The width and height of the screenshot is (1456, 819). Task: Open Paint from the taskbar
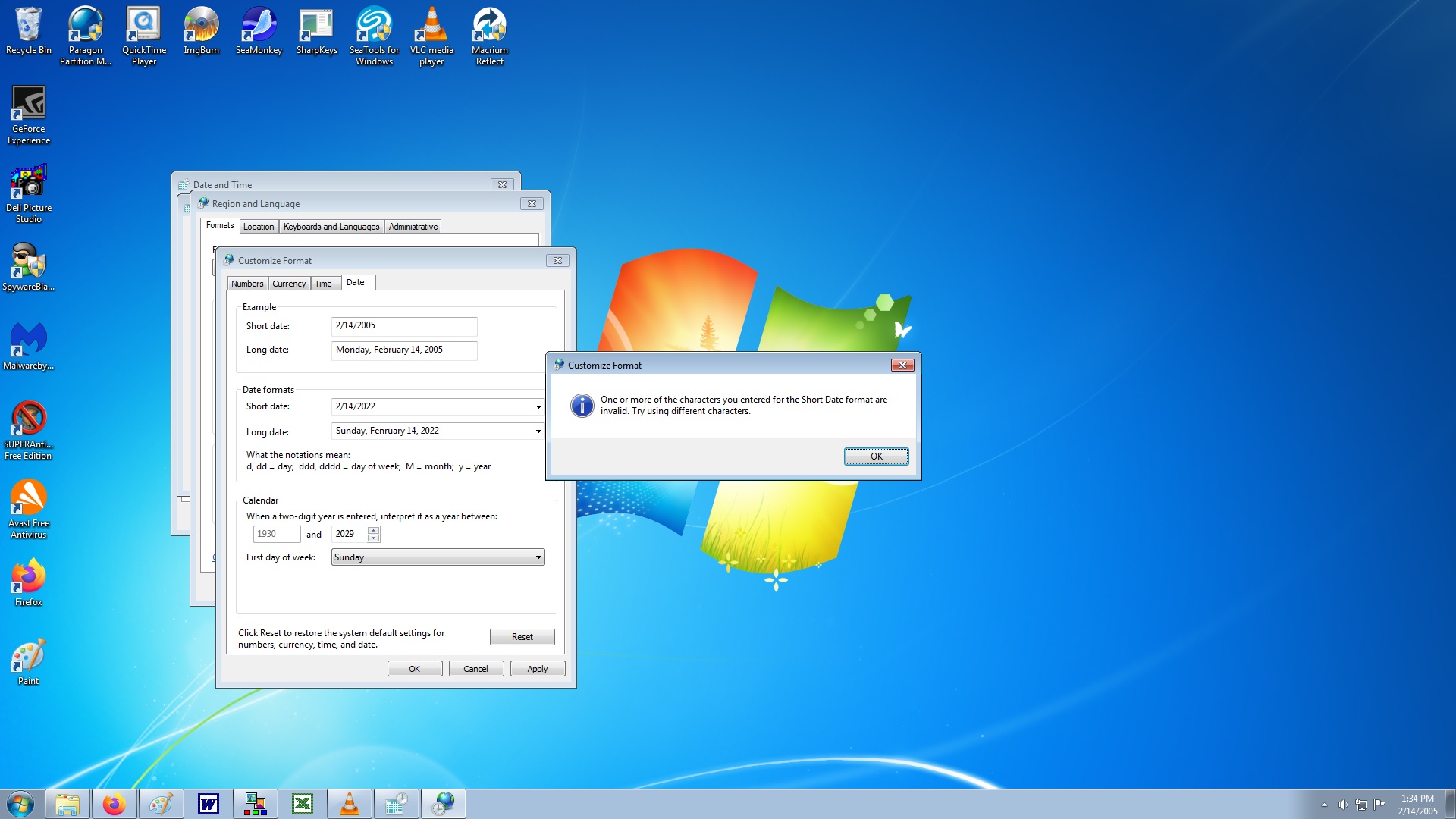click(x=162, y=804)
